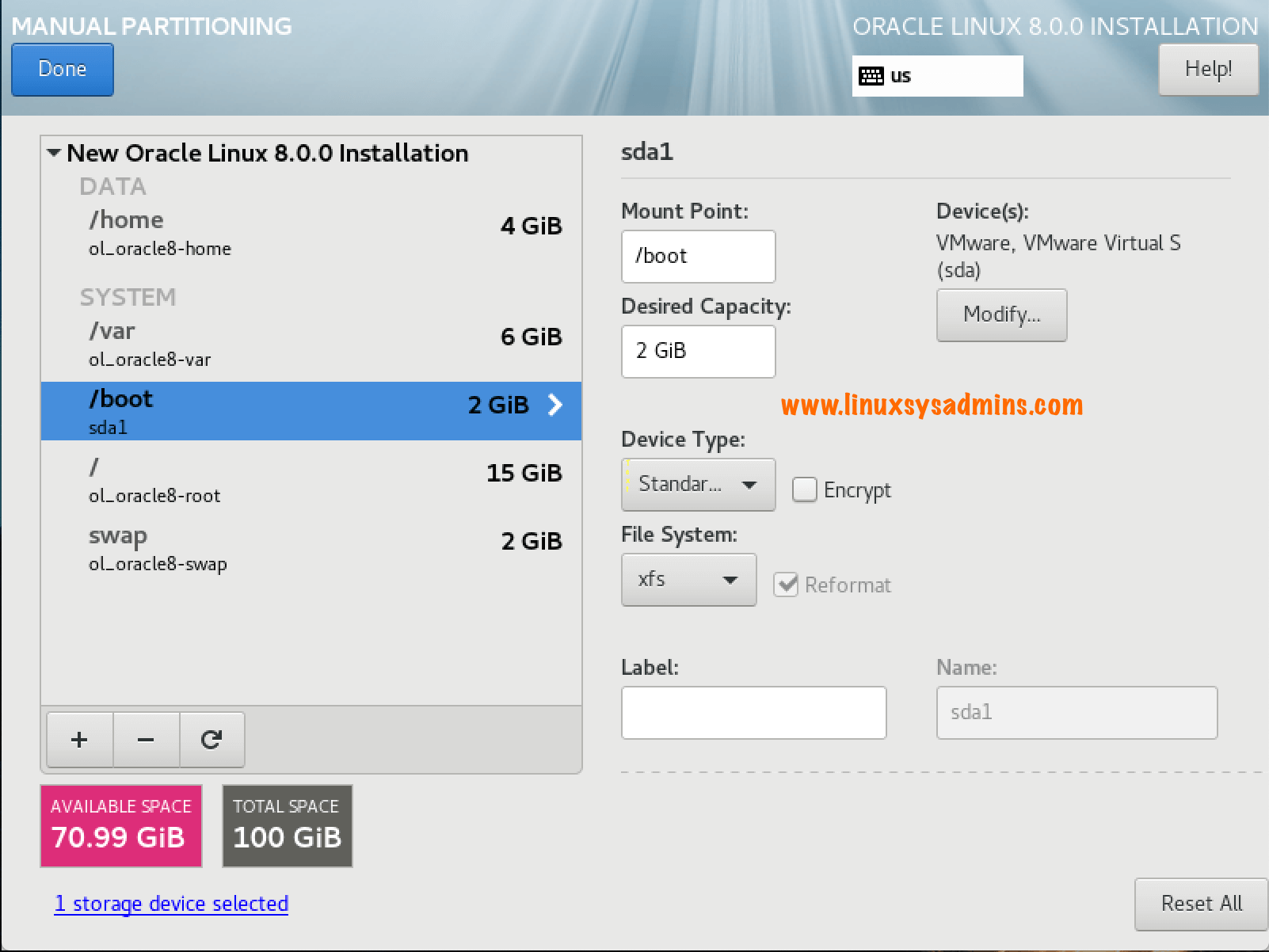Click the TOTAL SPACE 100 GiB indicator
This screenshot has width=1269, height=952.
click(x=287, y=825)
